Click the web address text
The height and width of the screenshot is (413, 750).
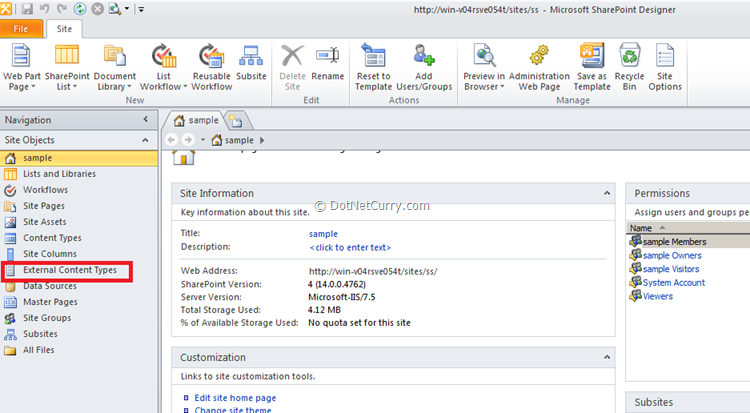[x=373, y=271]
